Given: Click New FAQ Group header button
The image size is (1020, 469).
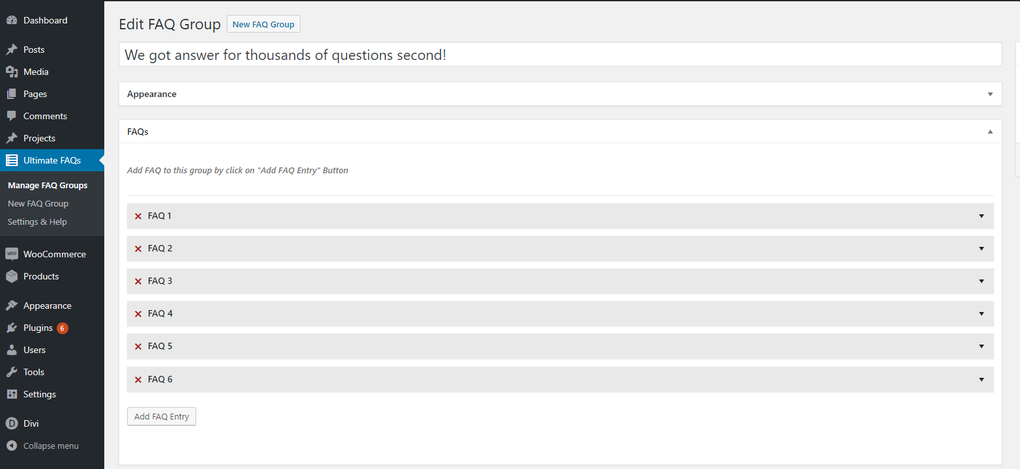Looking at the screenshot, I should click(263, 24).
